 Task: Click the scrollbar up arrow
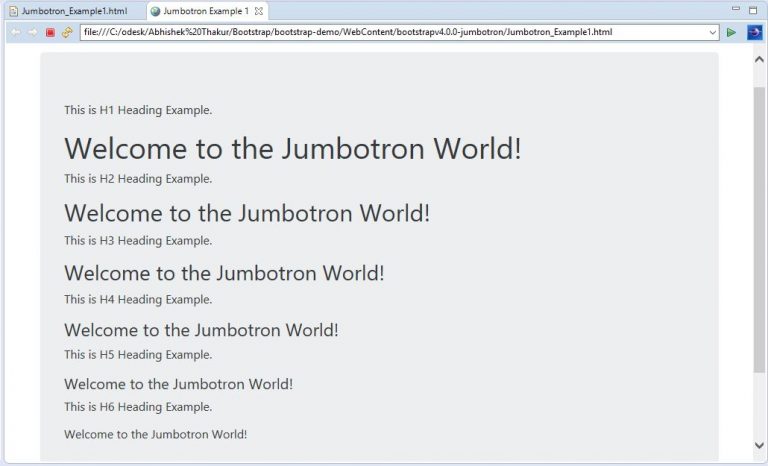pos(759,60)
